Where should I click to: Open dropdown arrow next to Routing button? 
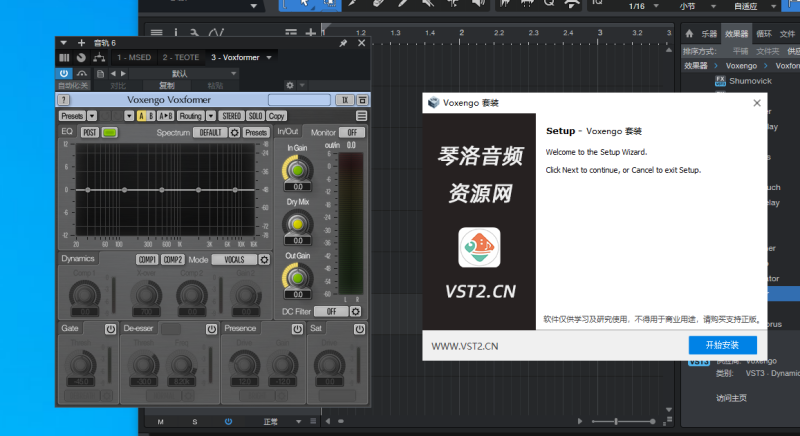pos(211,116)
